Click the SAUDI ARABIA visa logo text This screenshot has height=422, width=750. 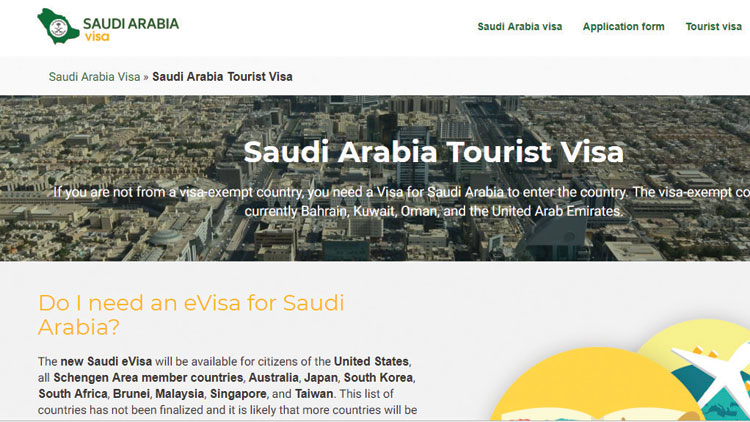(x=130, y=27)
